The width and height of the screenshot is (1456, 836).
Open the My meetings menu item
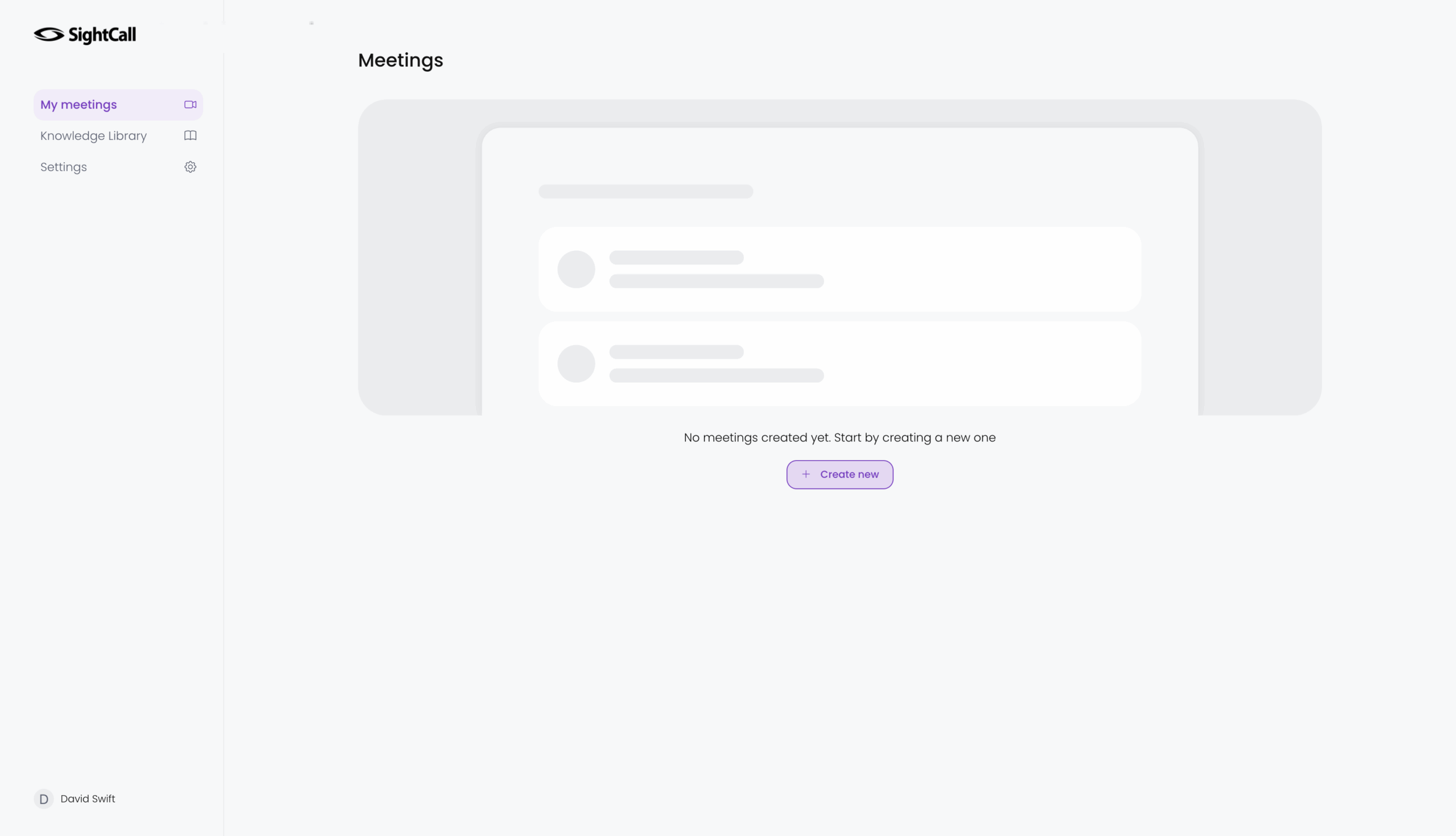pyautogui.click(x=118, y=105)
